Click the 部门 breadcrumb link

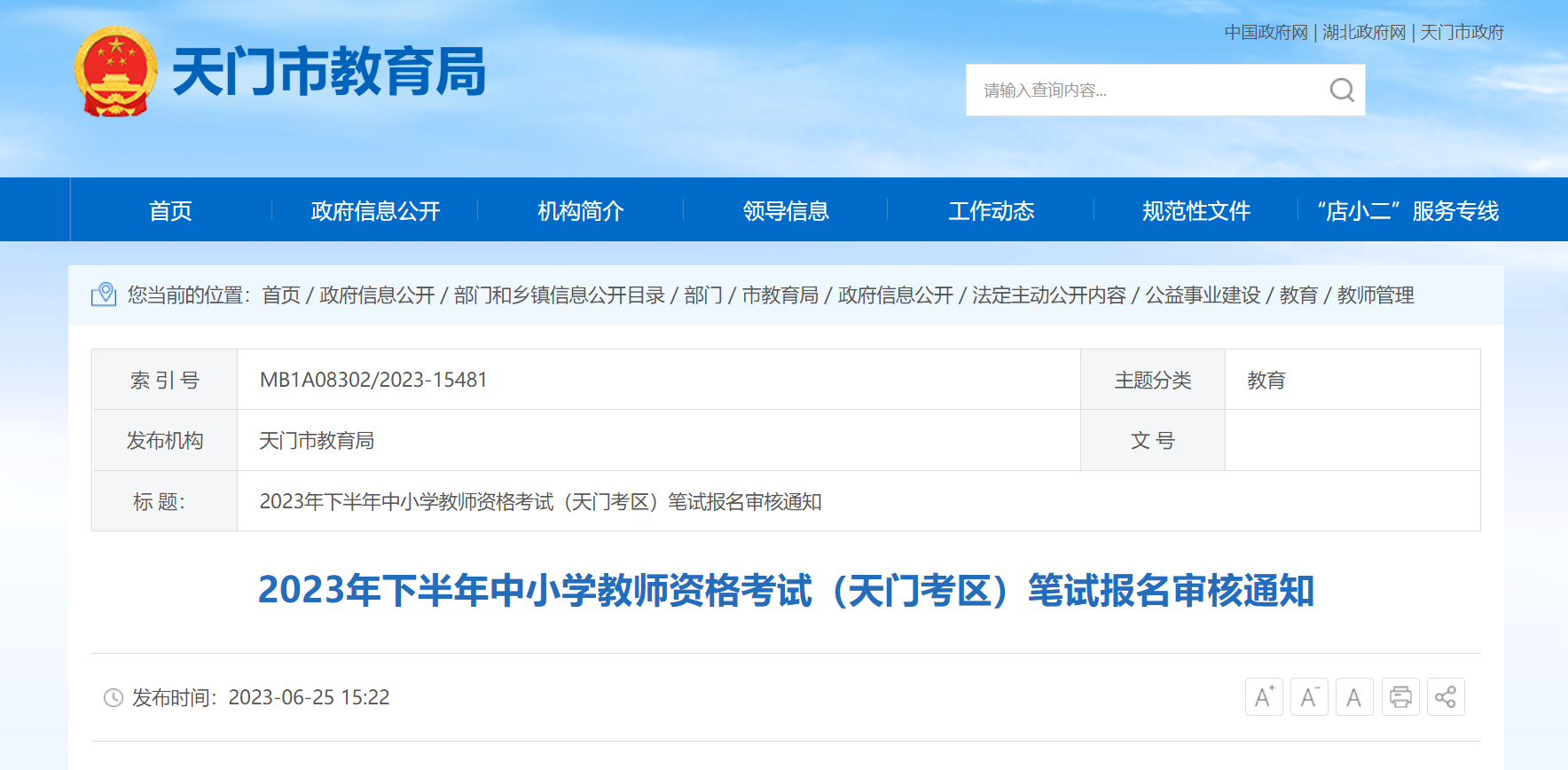point(703,295)
